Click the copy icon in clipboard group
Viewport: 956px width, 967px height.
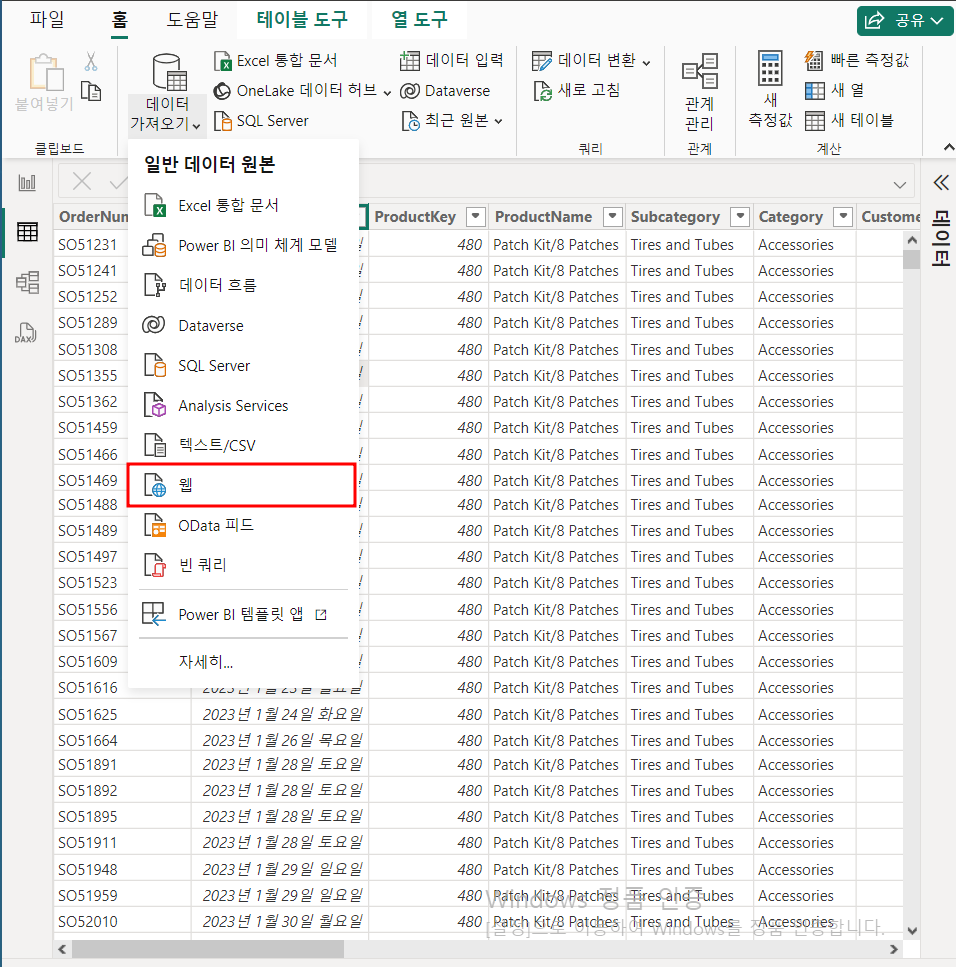[x=91, y=91]
